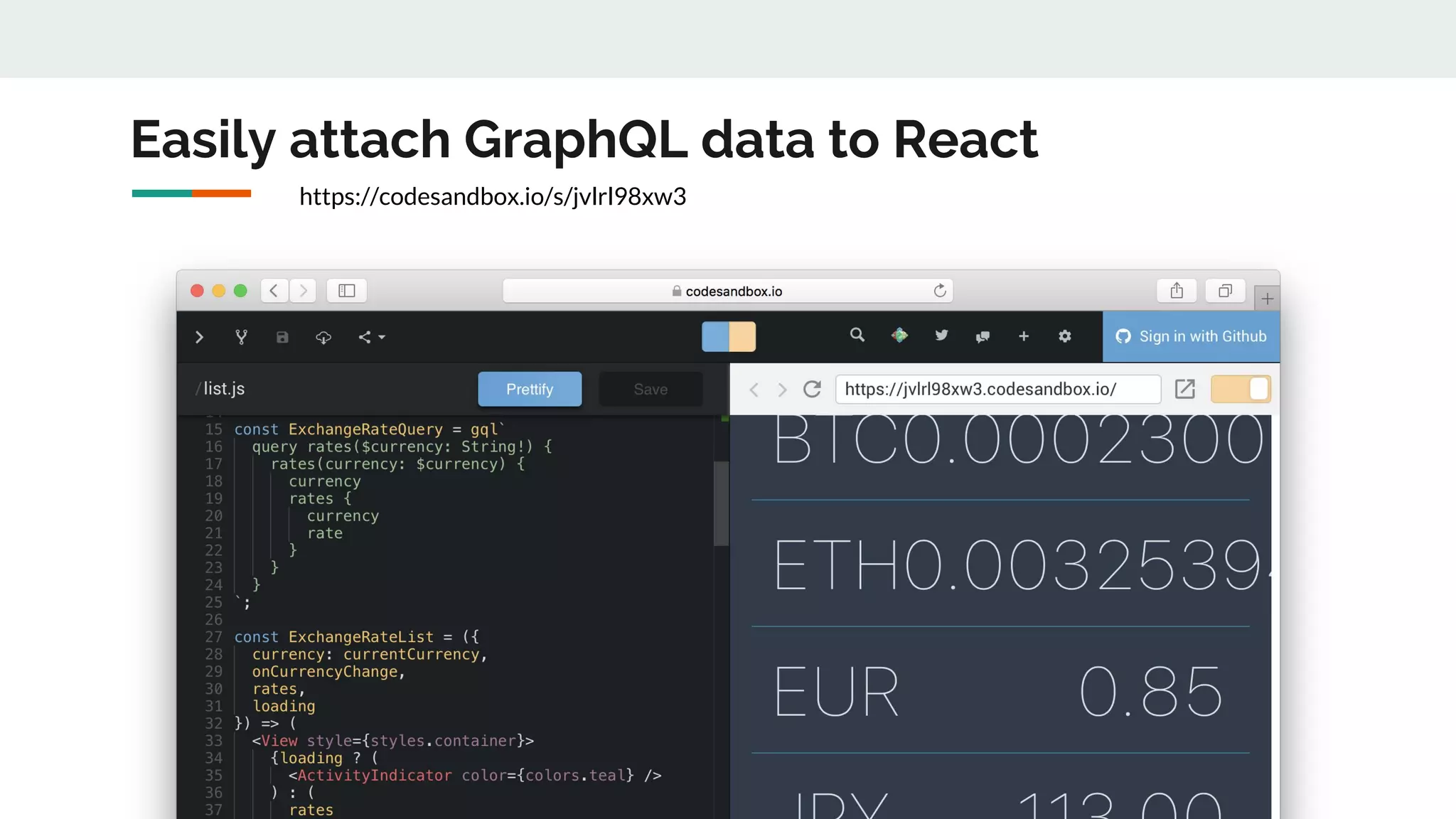Expand the CodeSandbox sidebar chevron
The width and height of the screenshot is (1456, 819).
pos(199,337)
